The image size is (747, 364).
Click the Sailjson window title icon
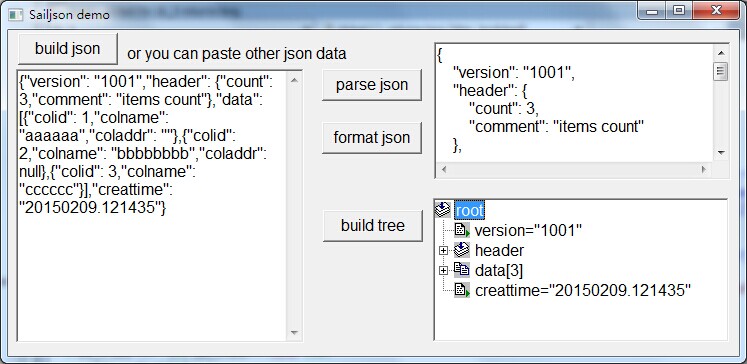pyautogui.click(x=16, y=14)
